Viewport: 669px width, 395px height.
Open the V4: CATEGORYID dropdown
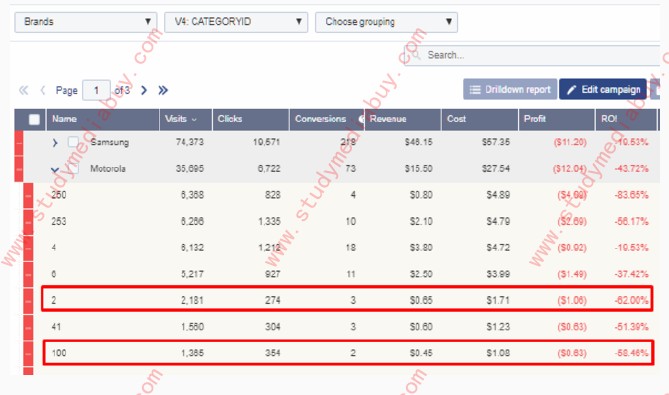[236, 22]
